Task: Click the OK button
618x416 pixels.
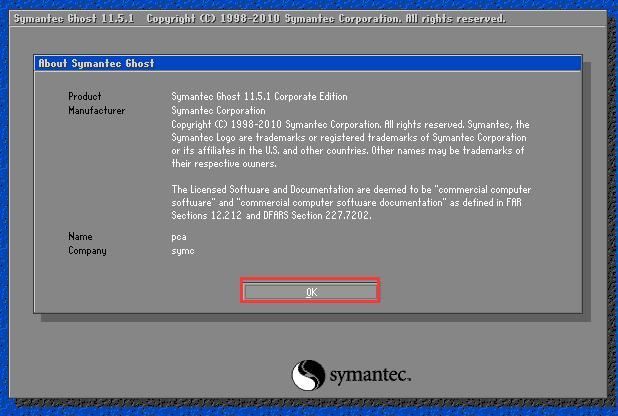Action: pos(310,291)
